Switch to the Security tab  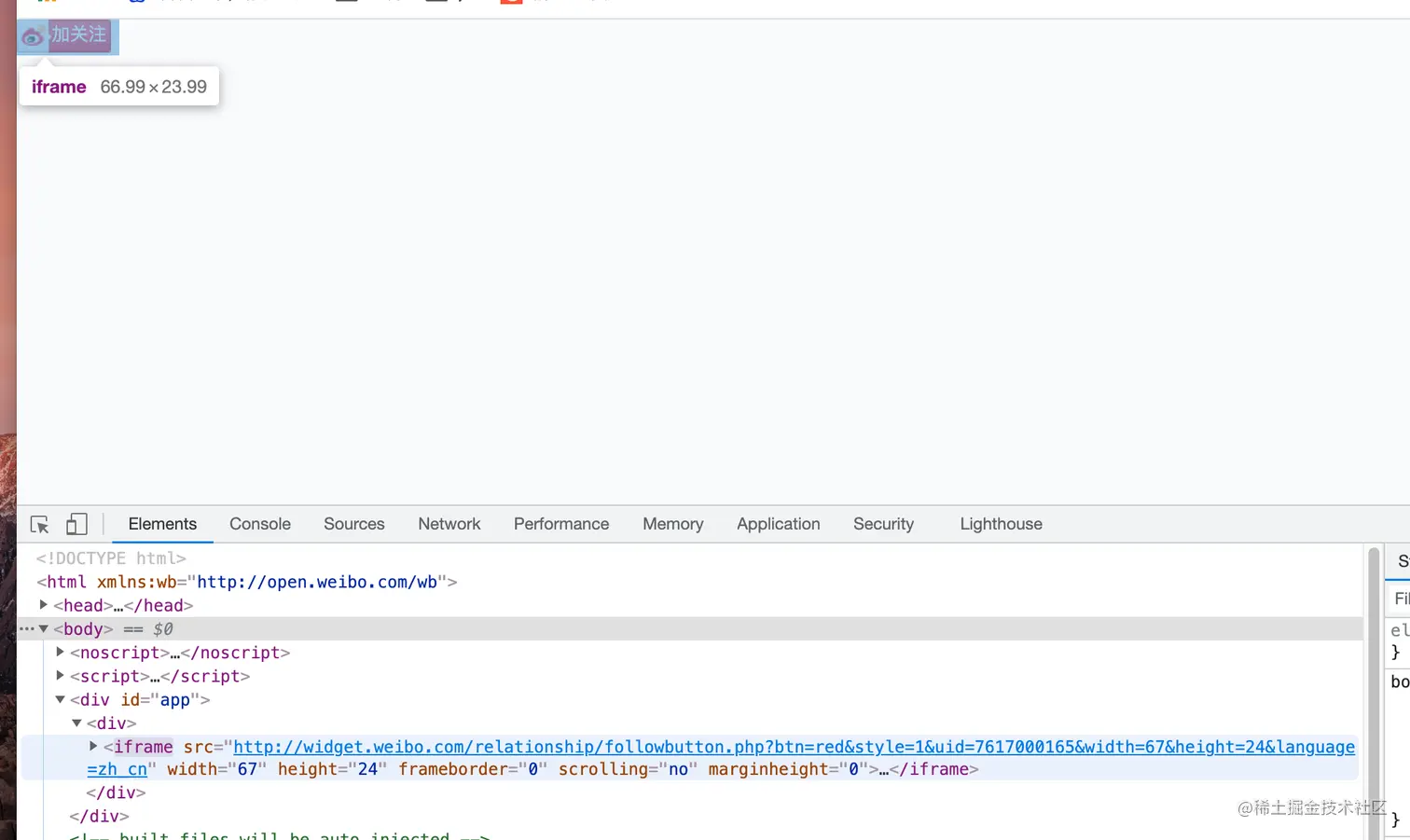882,524
